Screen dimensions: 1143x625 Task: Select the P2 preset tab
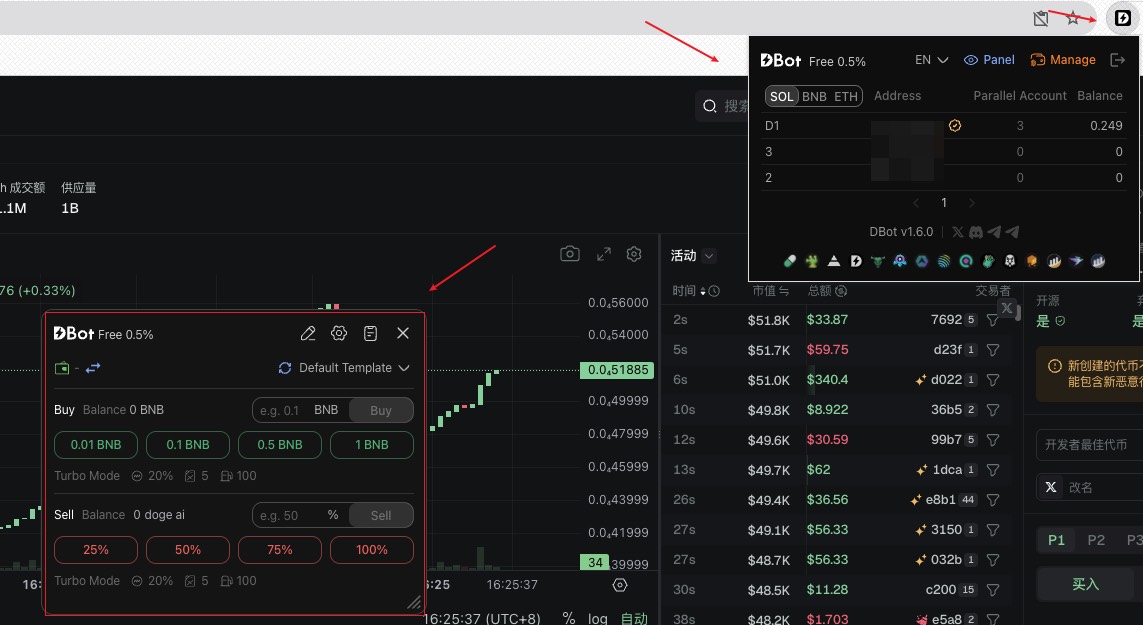pos(1096,540)
